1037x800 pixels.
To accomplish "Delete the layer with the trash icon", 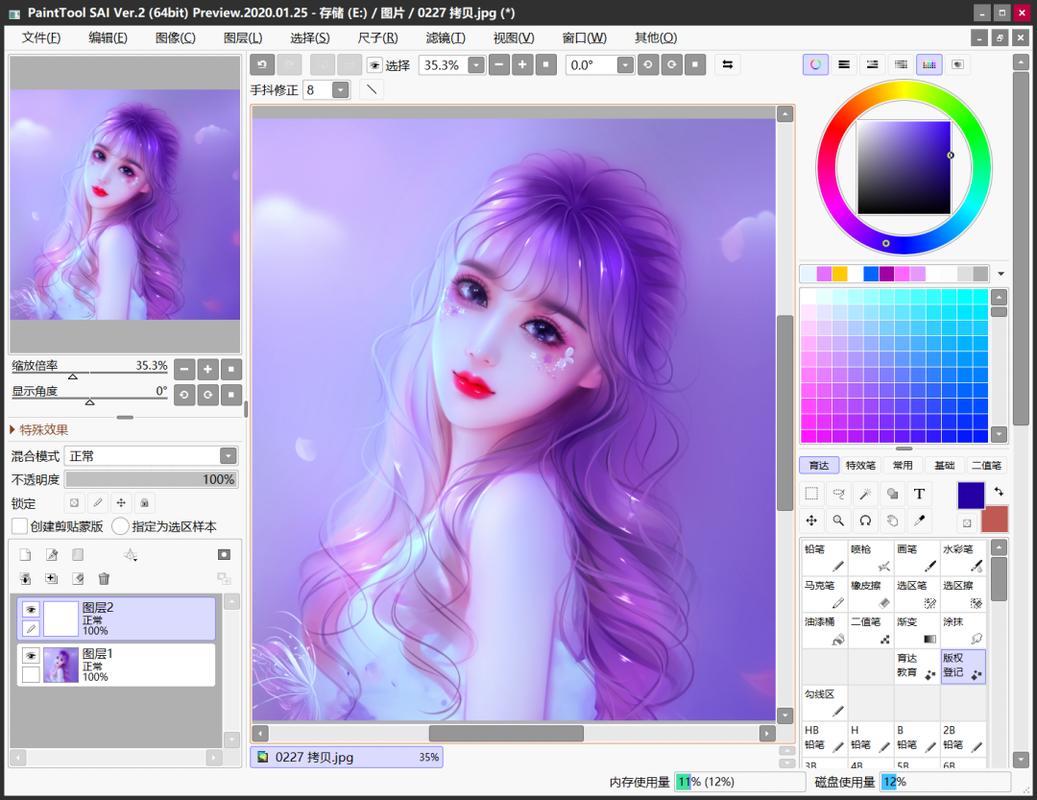I will pos(104,578).
